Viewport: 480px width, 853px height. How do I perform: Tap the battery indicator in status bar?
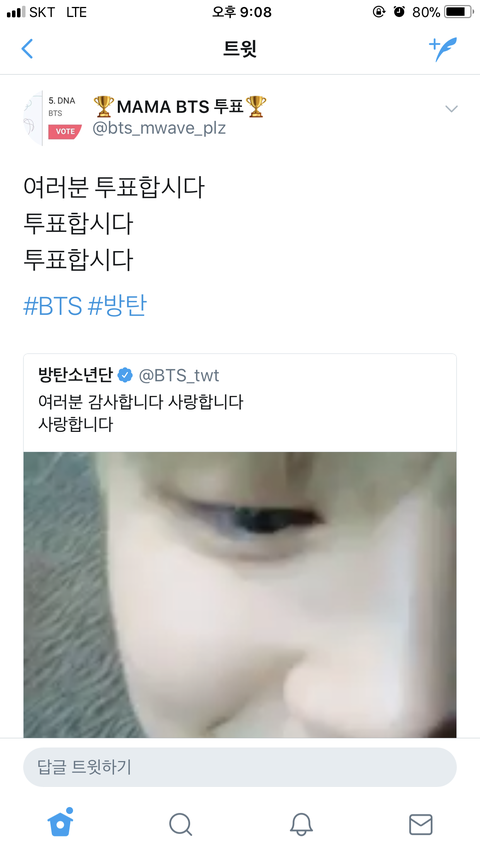pos(458,12)
